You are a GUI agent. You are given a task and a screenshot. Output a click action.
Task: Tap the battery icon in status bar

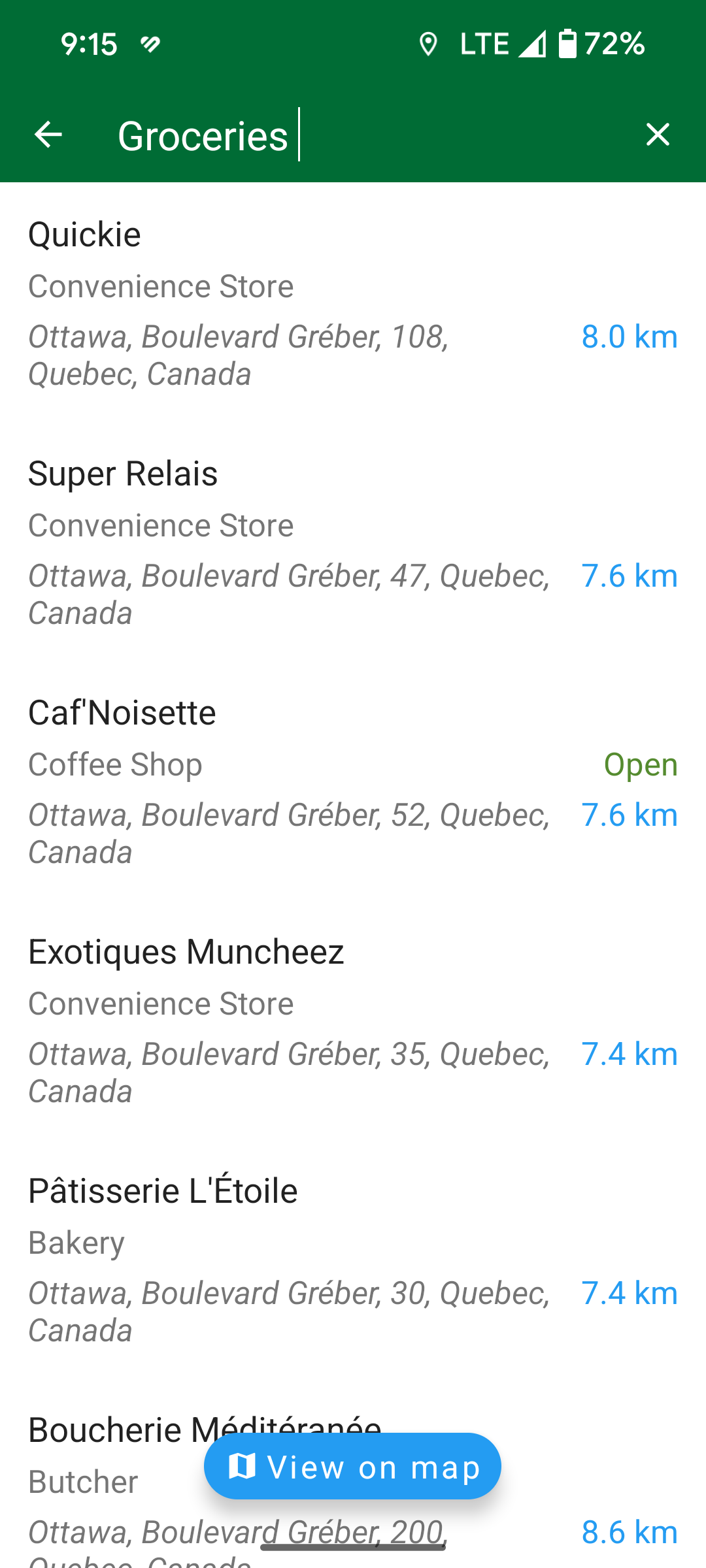coord(567,44)
